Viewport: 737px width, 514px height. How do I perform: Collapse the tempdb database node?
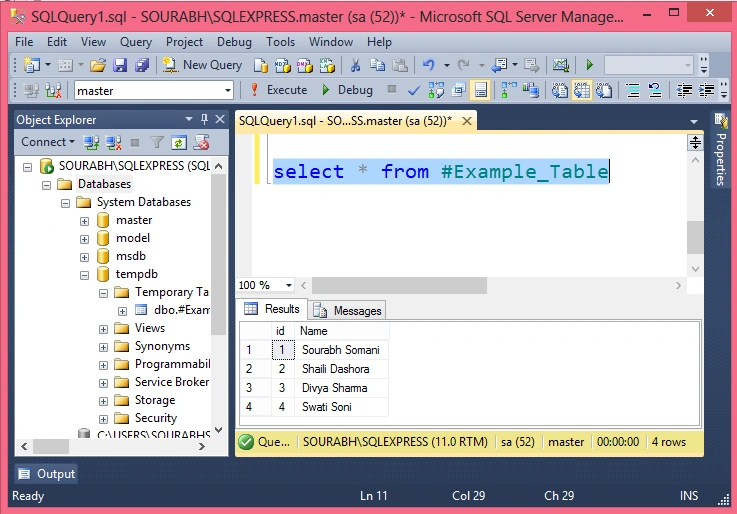tap(84, 275)
